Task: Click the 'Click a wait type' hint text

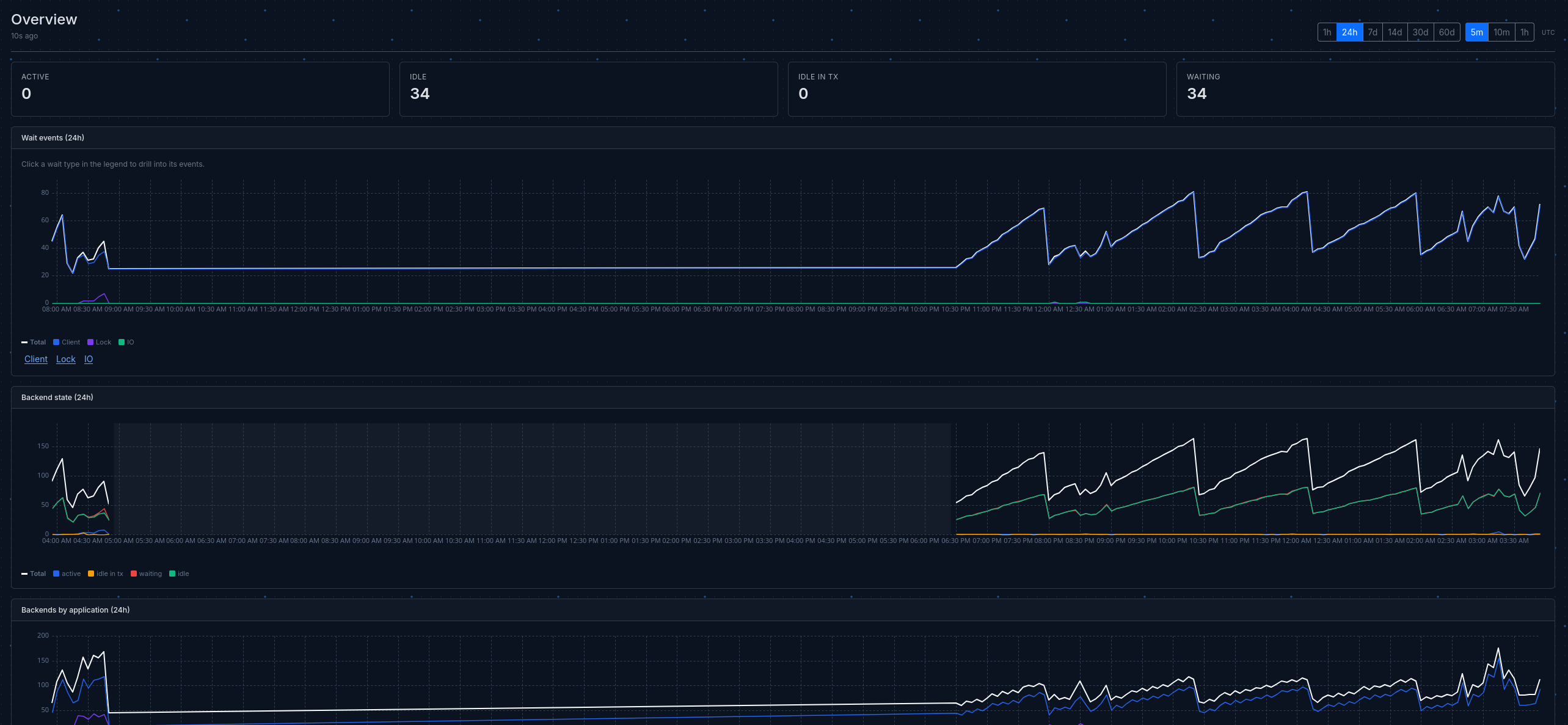Action: [113, 164]
